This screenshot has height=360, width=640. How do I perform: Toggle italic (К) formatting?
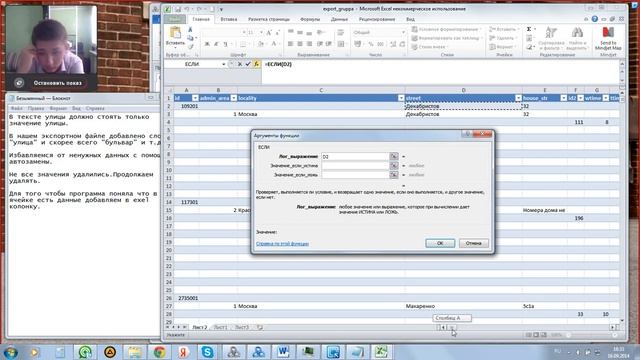click(x=216, y=44)
